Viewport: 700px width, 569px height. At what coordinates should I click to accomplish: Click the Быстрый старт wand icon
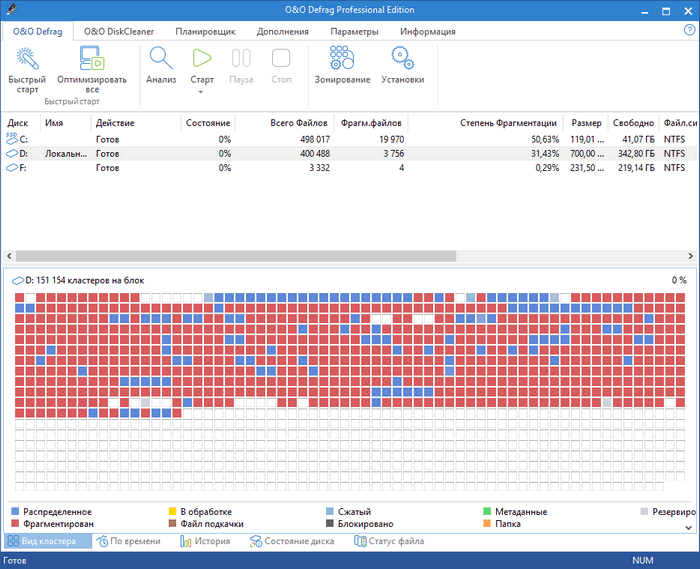coord(27,58)
